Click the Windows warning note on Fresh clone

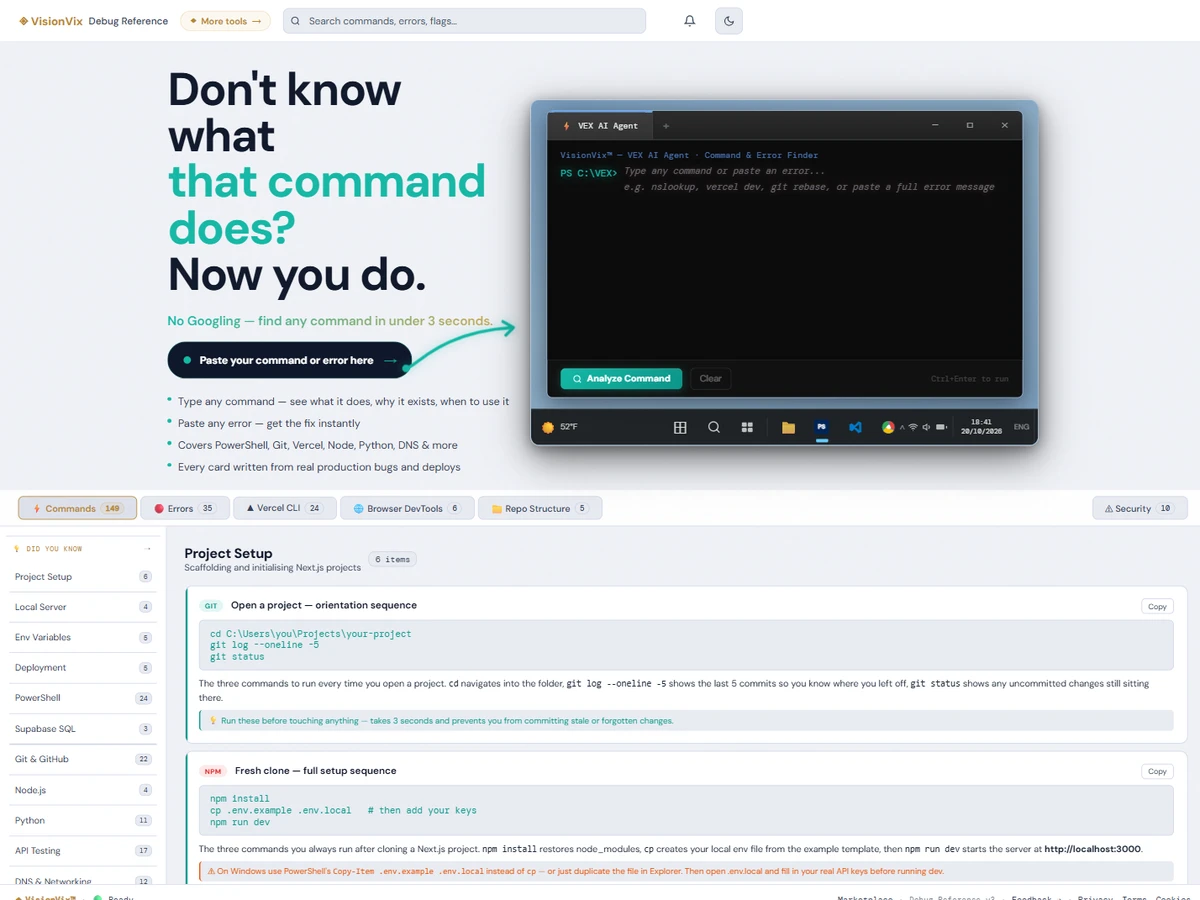click(686, 871)
